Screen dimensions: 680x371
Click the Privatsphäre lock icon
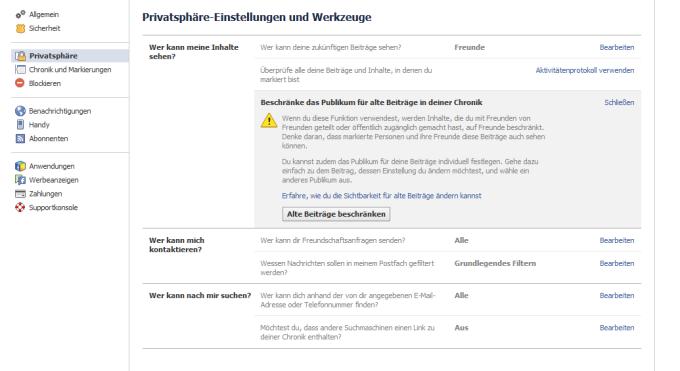pos(20,56)
